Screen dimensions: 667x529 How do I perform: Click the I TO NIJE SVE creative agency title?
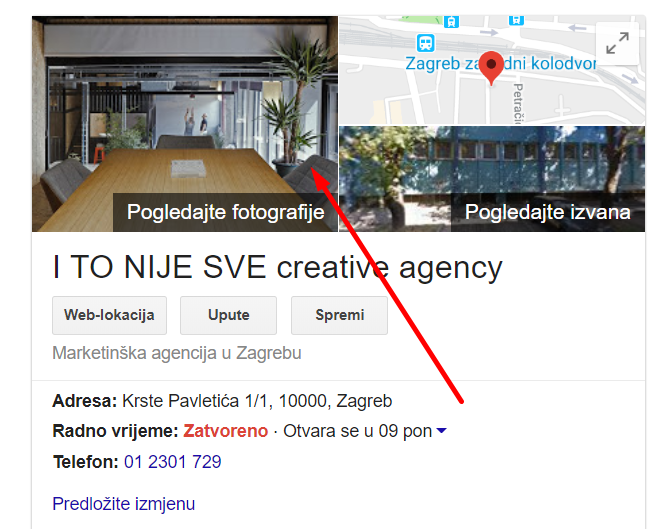[x=277, y=267]
